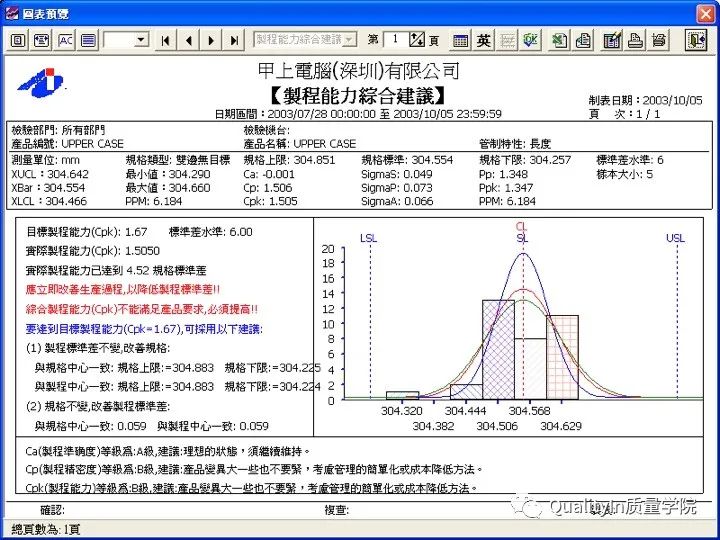
Task: Go to the first page
Action: 166,40
